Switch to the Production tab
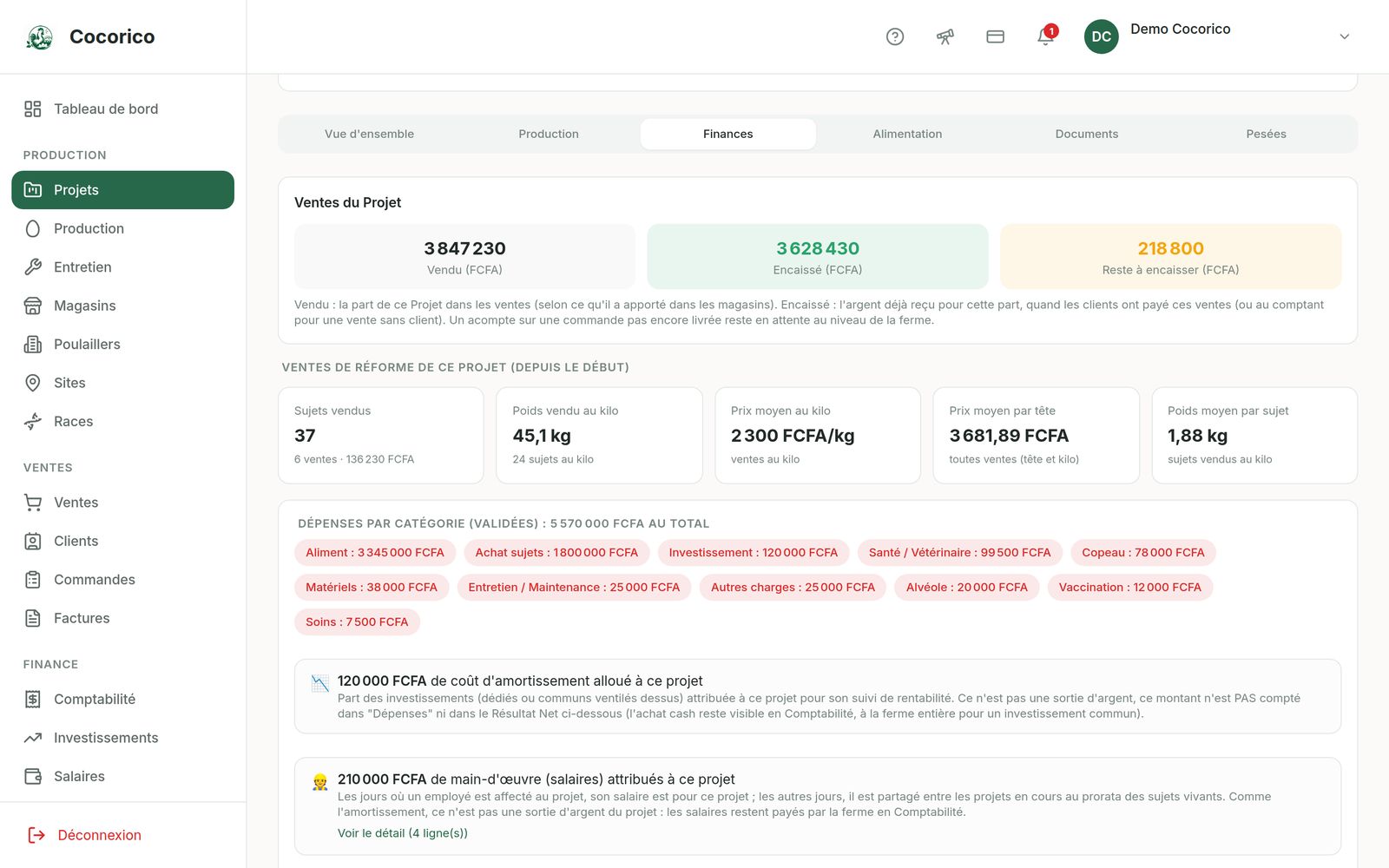1389x868 pixels. 549,134
